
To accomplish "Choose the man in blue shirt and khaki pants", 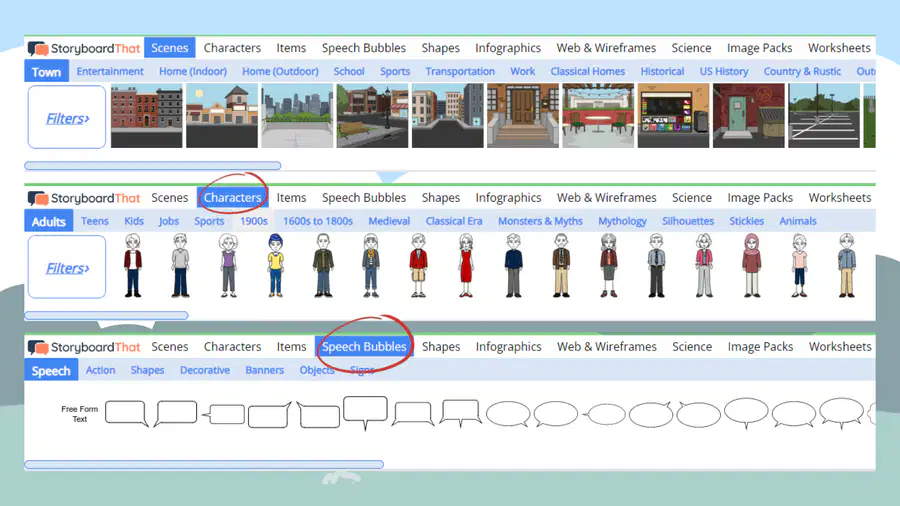I will click(x=847, y=265).
